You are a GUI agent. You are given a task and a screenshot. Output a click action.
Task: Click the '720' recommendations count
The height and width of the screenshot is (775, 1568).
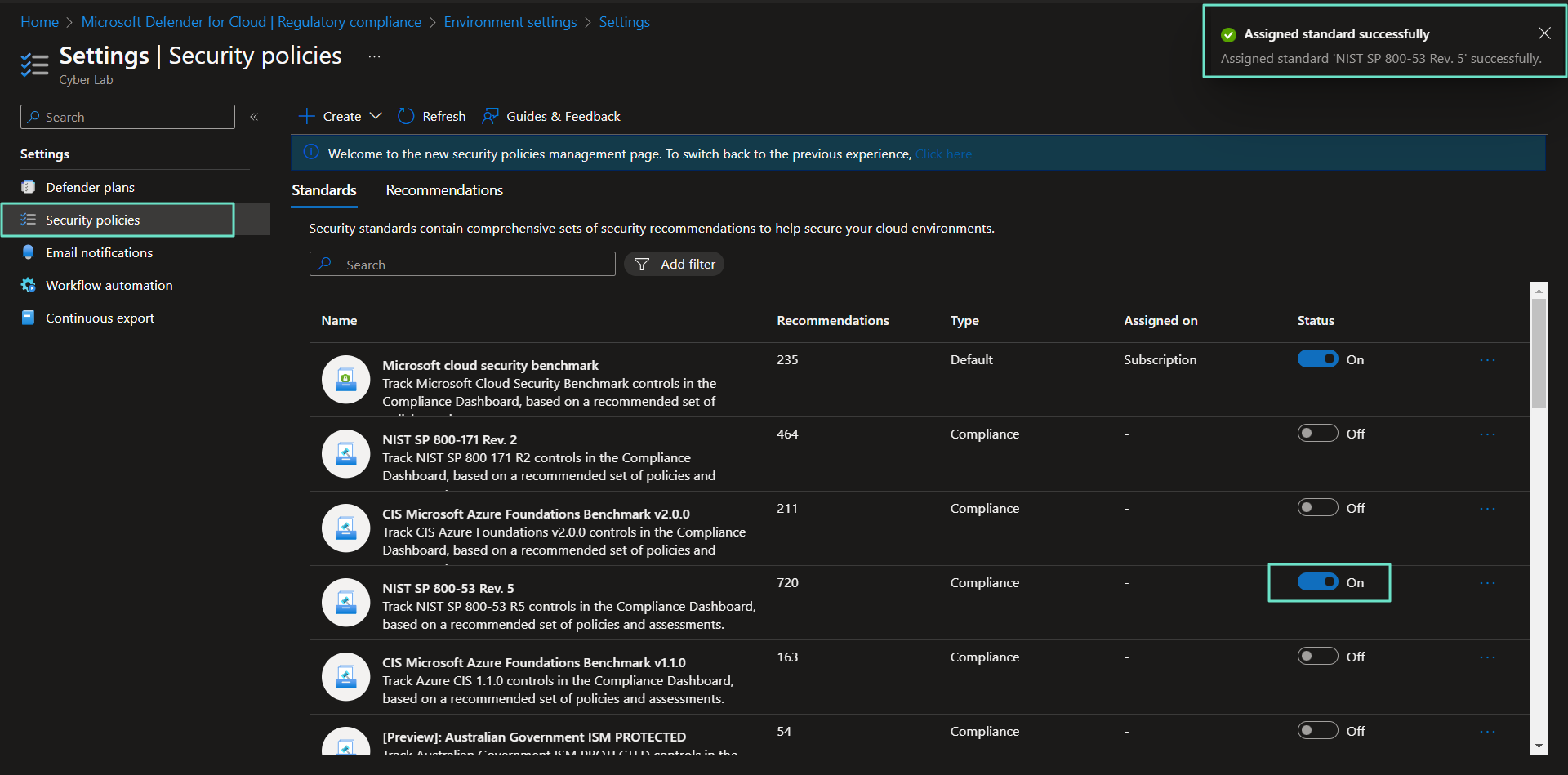pos(787,582)
